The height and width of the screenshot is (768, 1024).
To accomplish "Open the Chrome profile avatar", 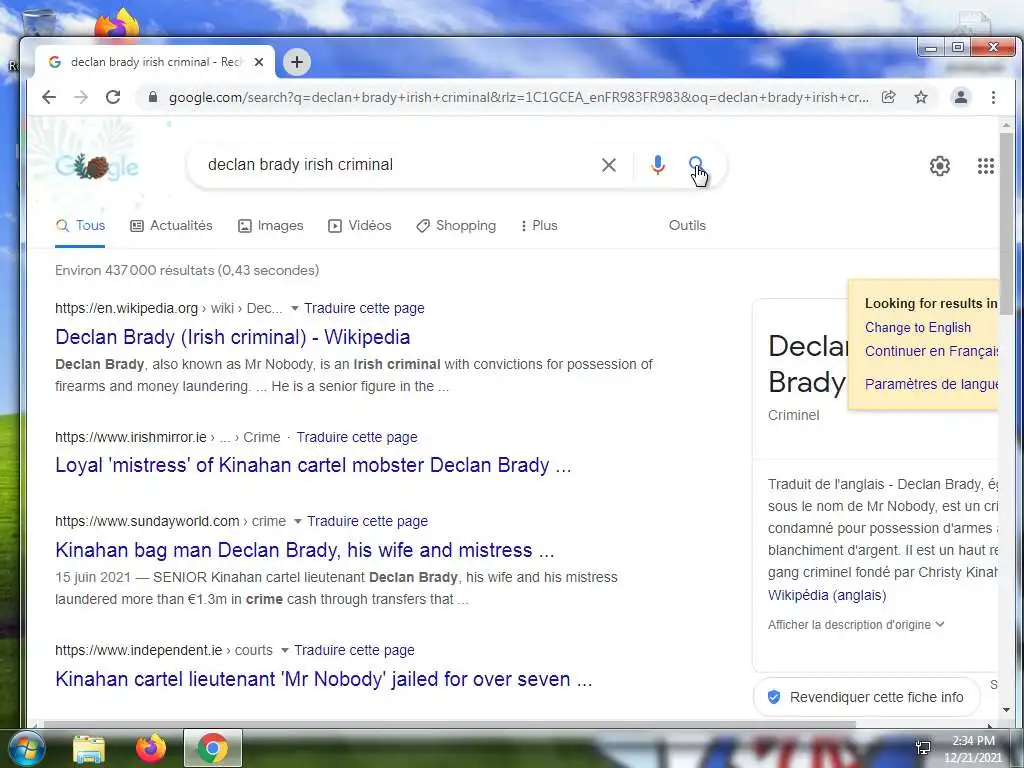I will (961, 97).
